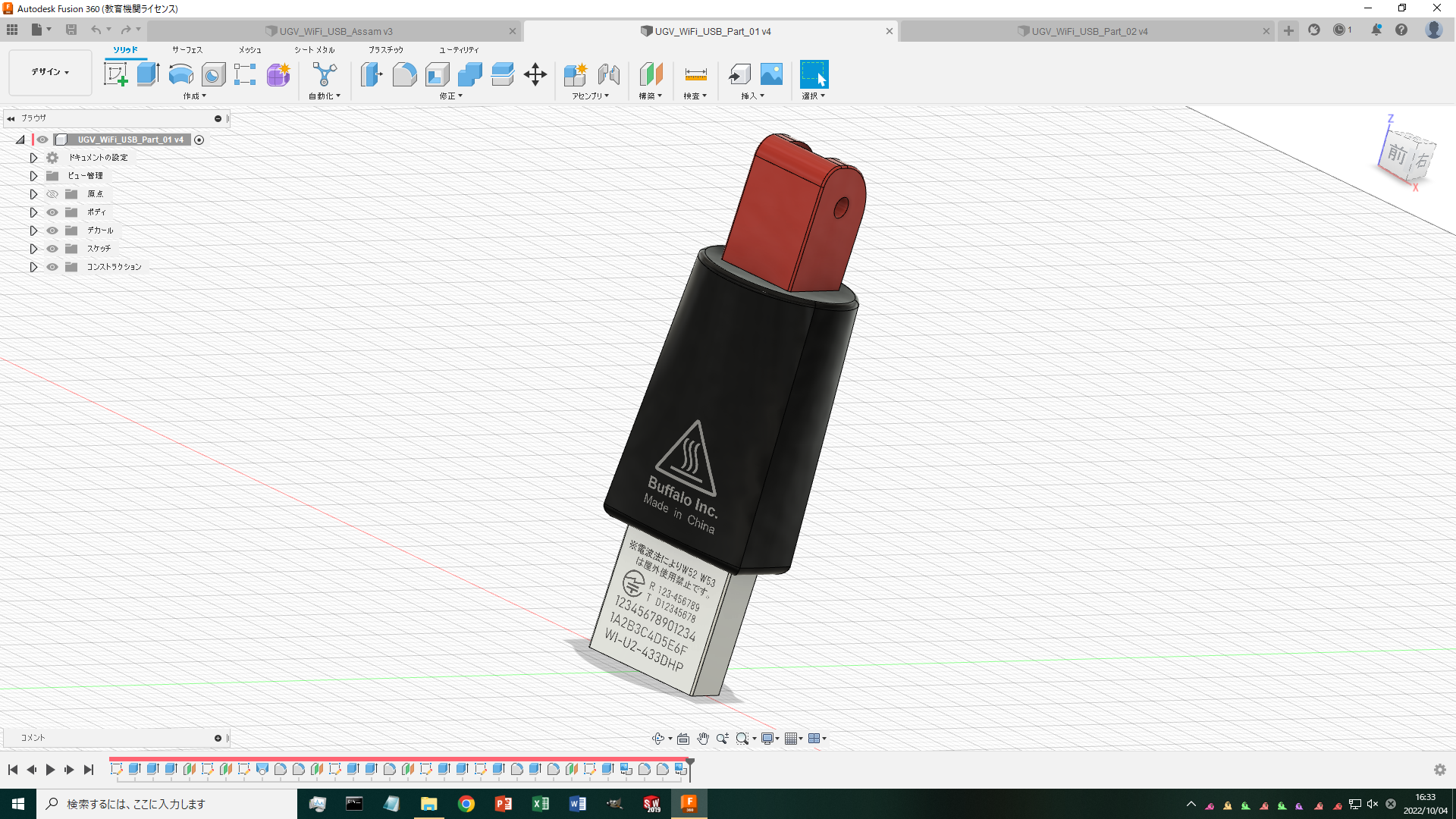Image resolution: width=1456 pixels, height=819 pixels.
Task: Switch to the Plastic tab
Action: pyautogui.click(x=387, y=50)
